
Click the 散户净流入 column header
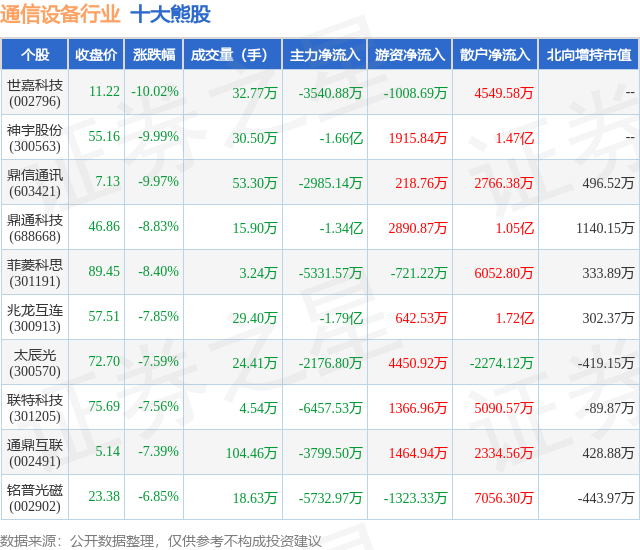tap(495, 54)
